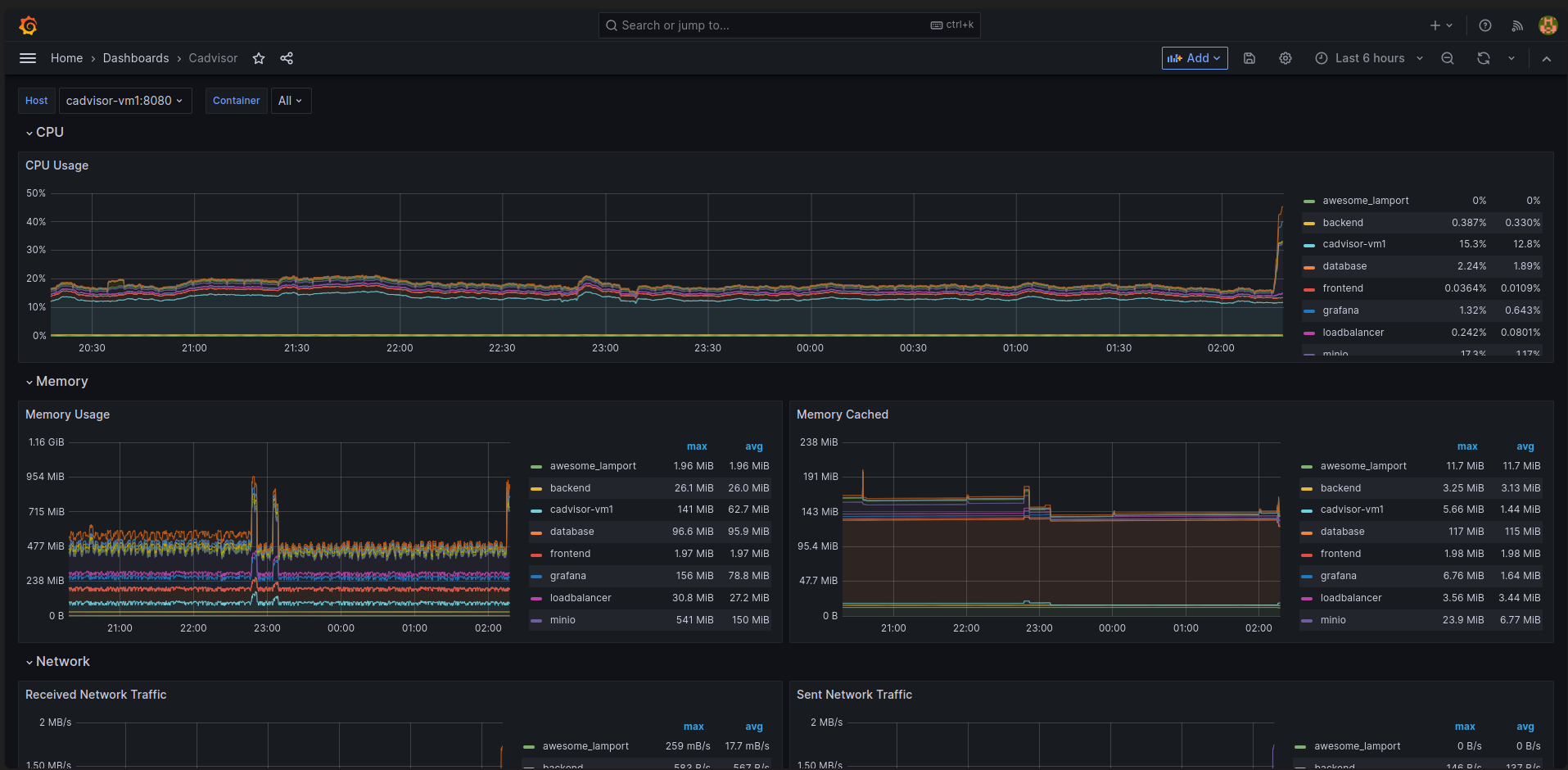Collapse the Network row
The width and height of the screenshot is (1568, 770).
(57, 661)
